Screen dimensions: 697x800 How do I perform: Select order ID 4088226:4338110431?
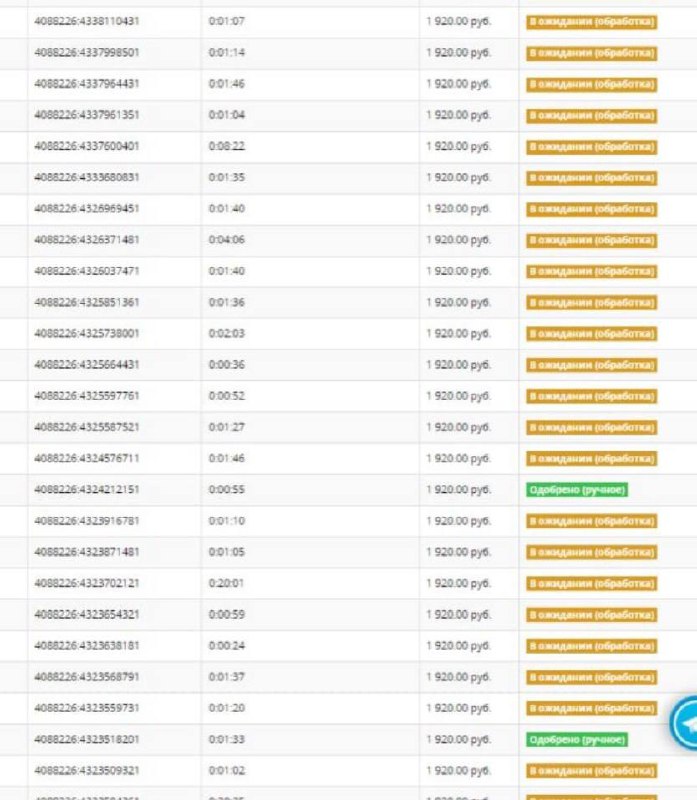pyautogui.click(x=87, y=21)
